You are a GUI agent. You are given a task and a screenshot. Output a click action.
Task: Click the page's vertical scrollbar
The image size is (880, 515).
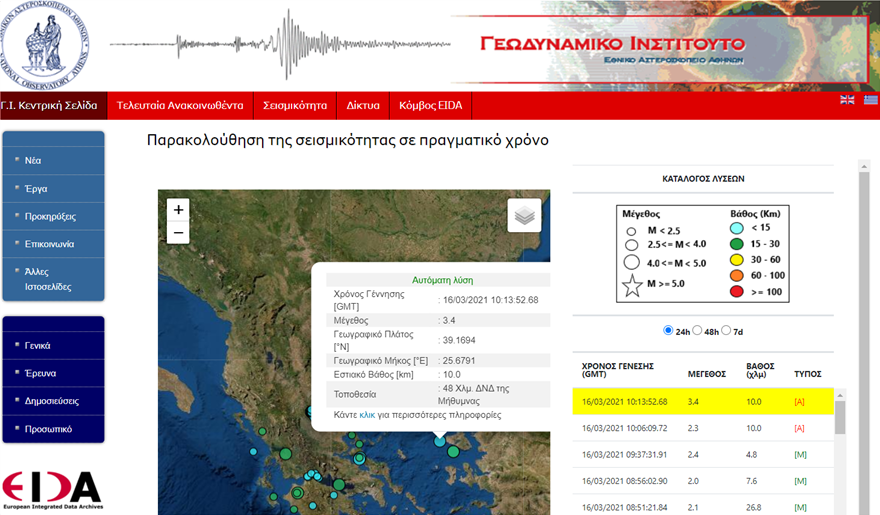click(x=864, y=300)
